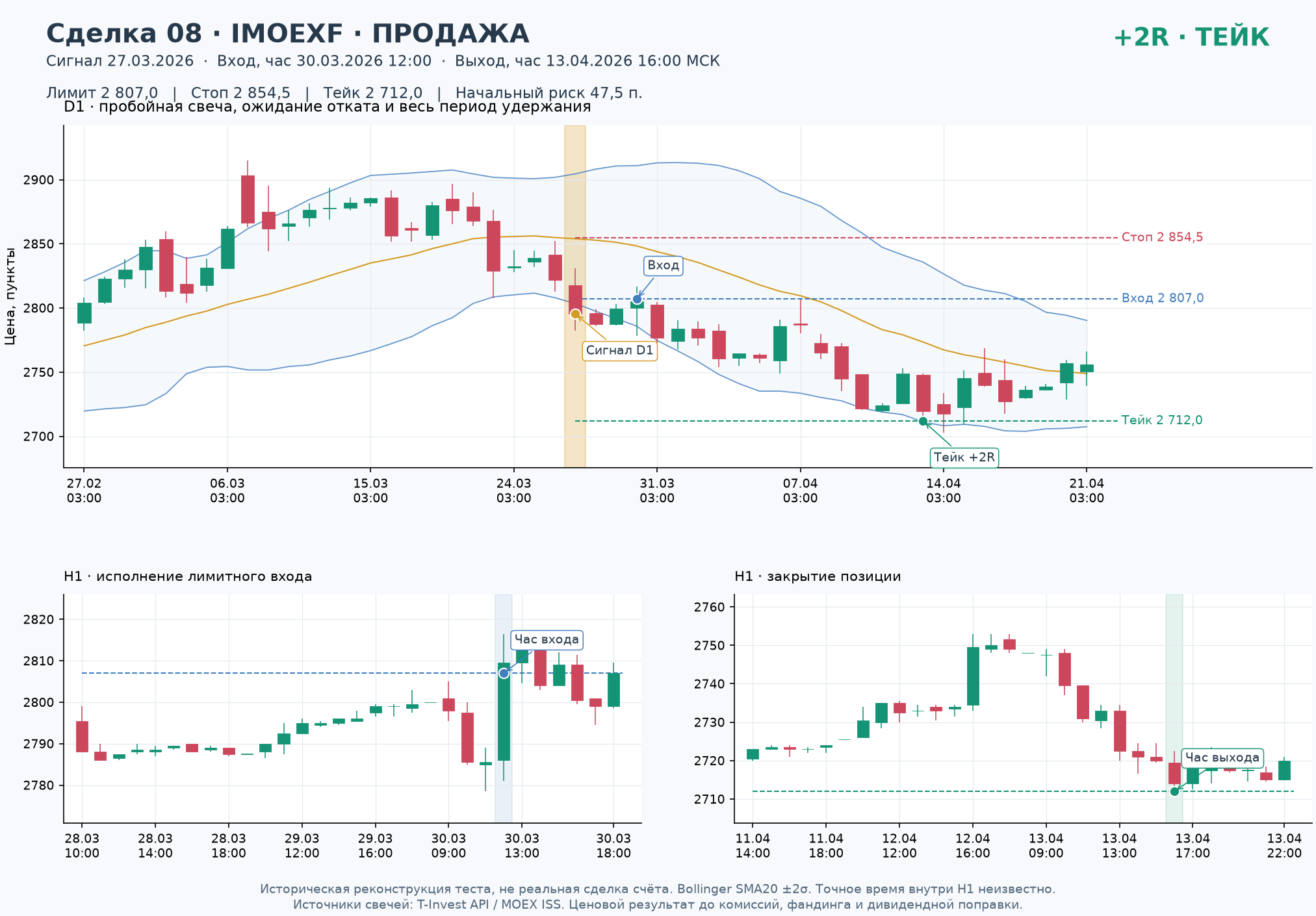Click the '14.04 03:00' D1 axis label
The height and width of the screenshot is (916, 1316).
click(x=943, y=491)
